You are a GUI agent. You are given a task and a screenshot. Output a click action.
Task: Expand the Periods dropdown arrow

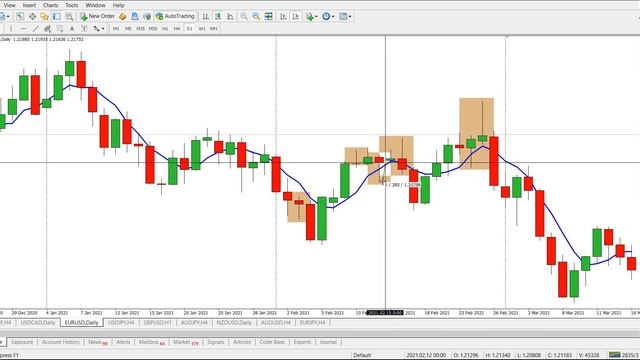(x=333, y=16)
